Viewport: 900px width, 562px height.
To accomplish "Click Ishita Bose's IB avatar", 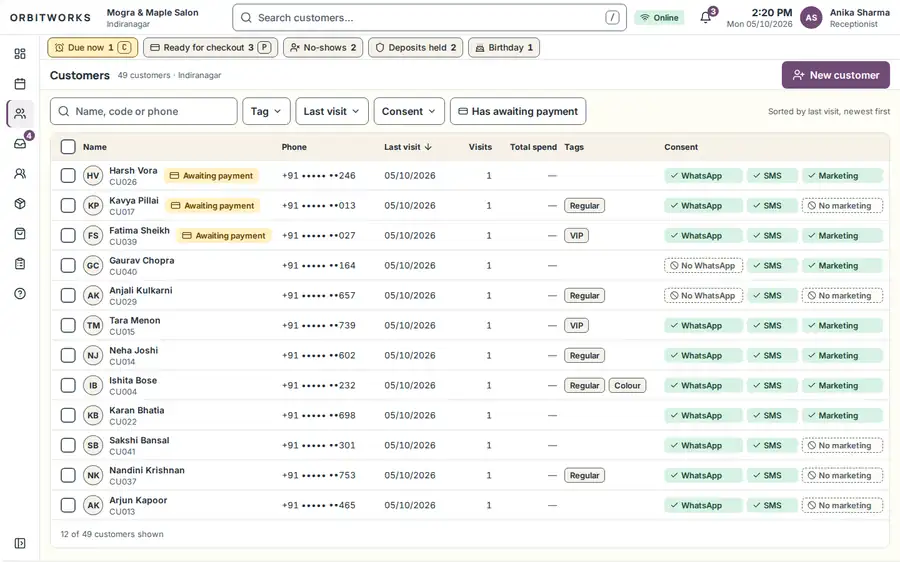I will (93, 386).
